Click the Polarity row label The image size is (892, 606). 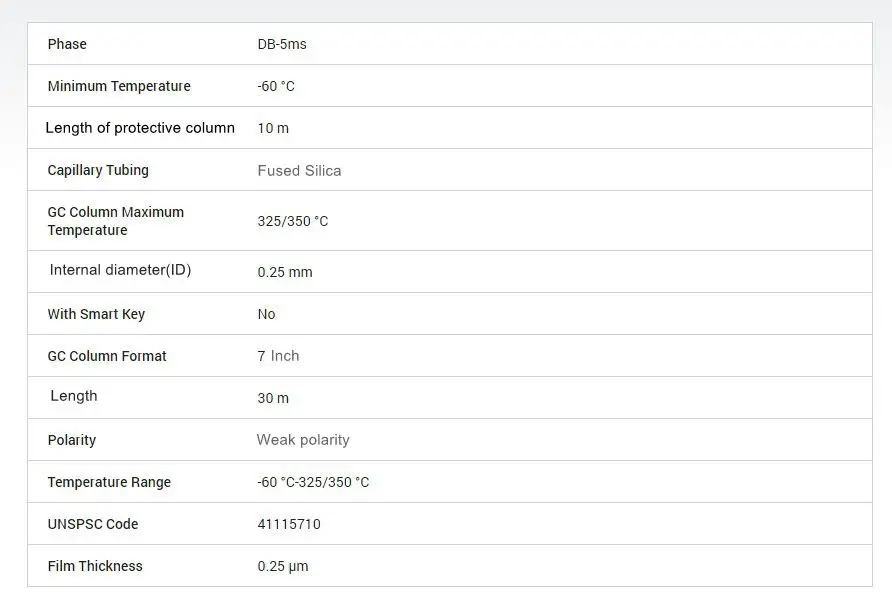point(72,440)
